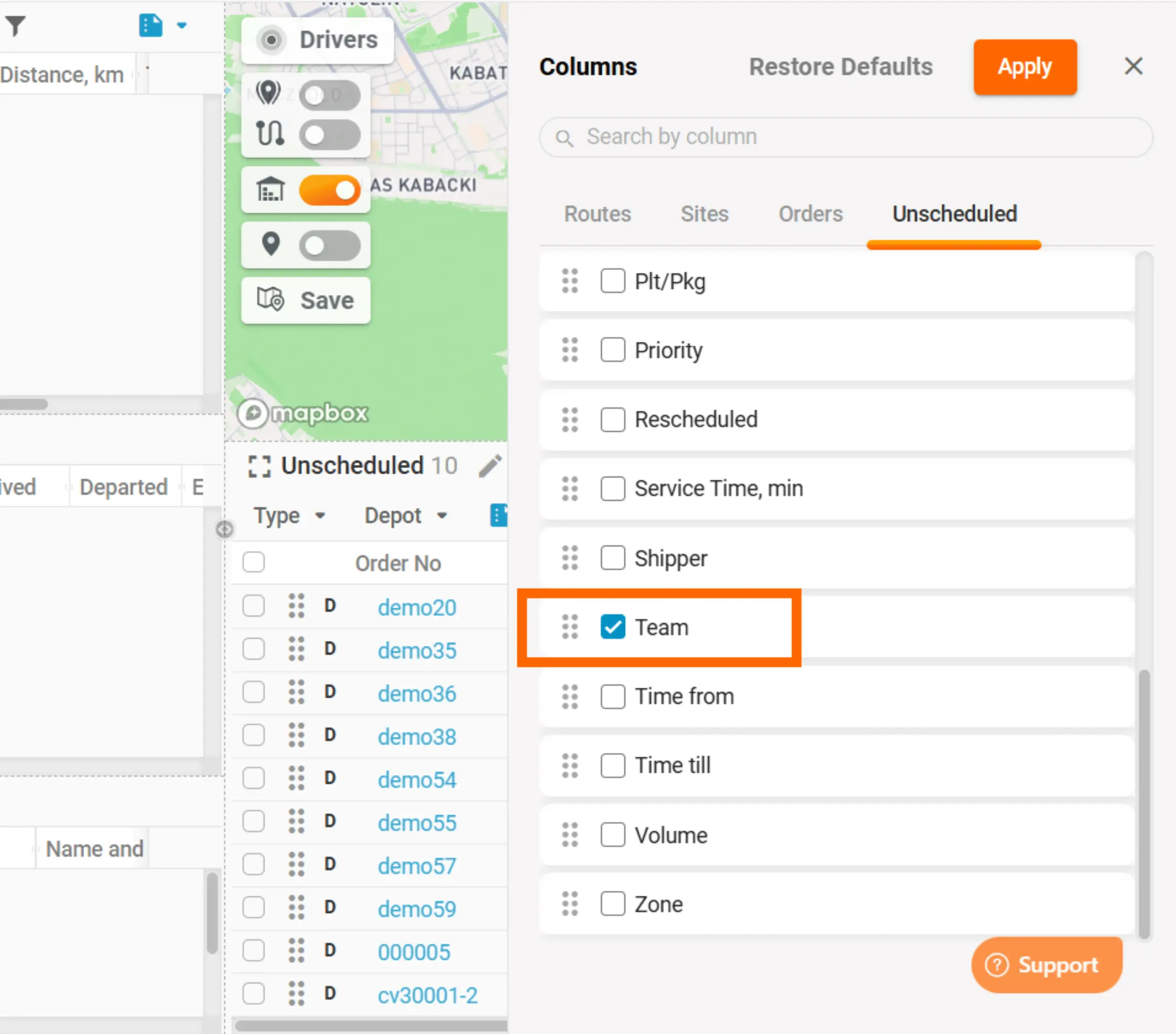Click the blue export report icon
The height and width of the screenshot is (1034, 1176).
150,25
